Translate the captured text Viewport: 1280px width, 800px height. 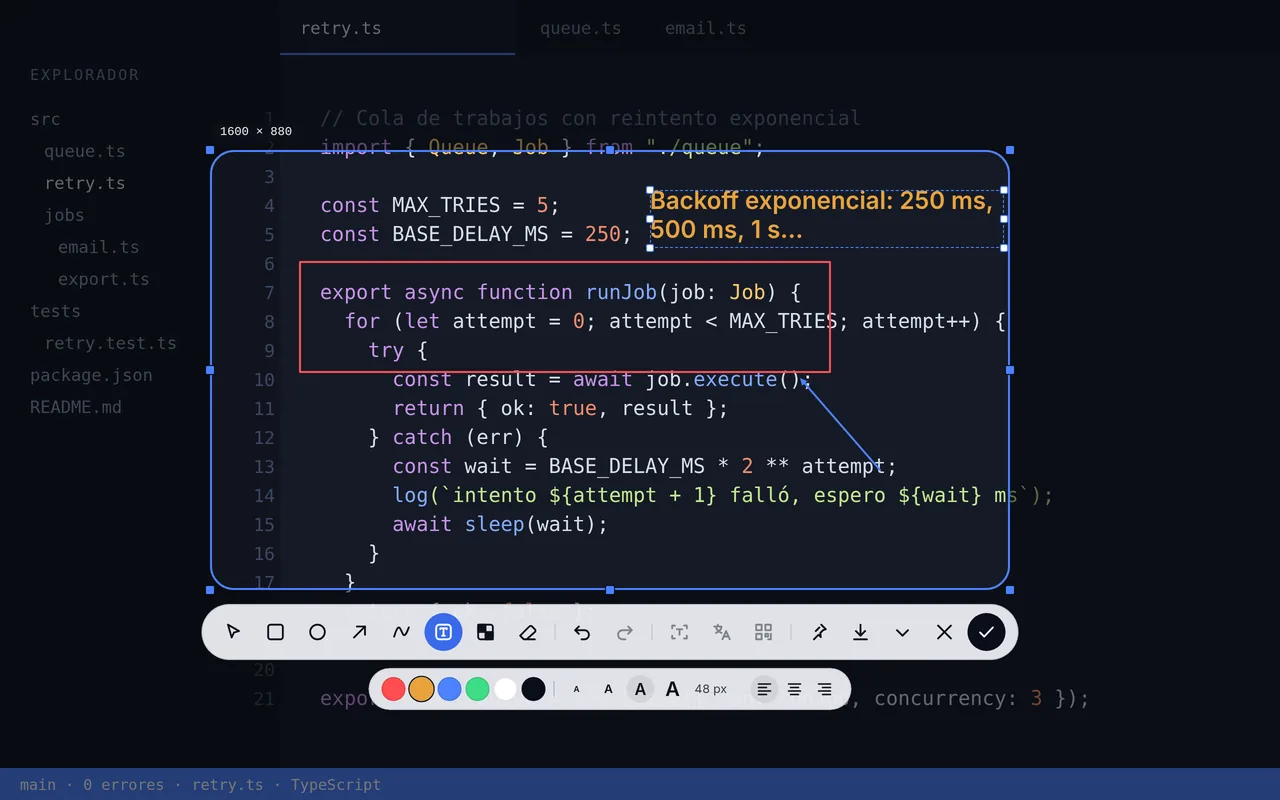[x=722, y=632]
